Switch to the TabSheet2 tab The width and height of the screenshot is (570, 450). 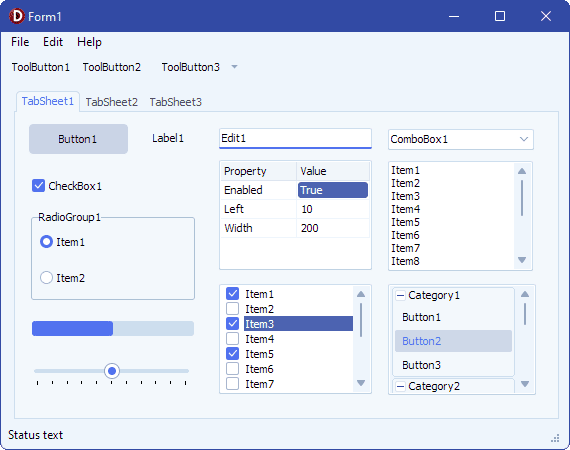coord(112,102)
